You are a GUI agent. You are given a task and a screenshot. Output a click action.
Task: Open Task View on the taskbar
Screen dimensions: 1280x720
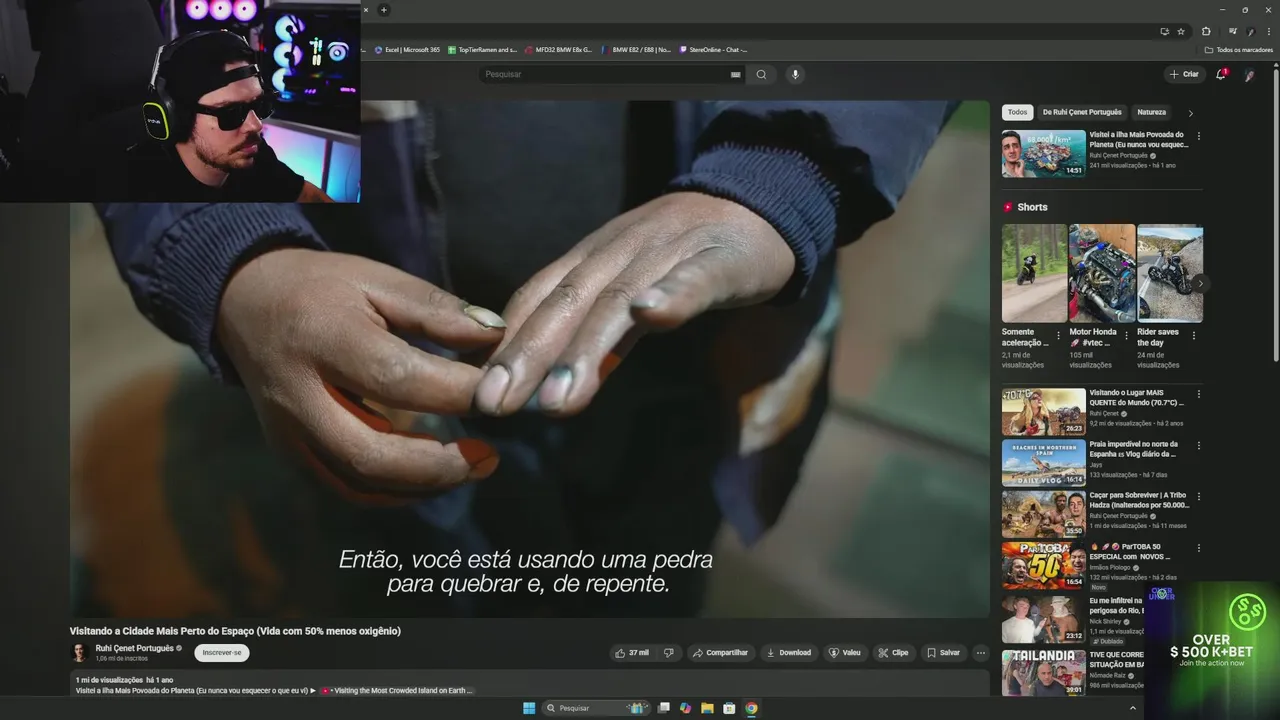(x=663, y=708)
